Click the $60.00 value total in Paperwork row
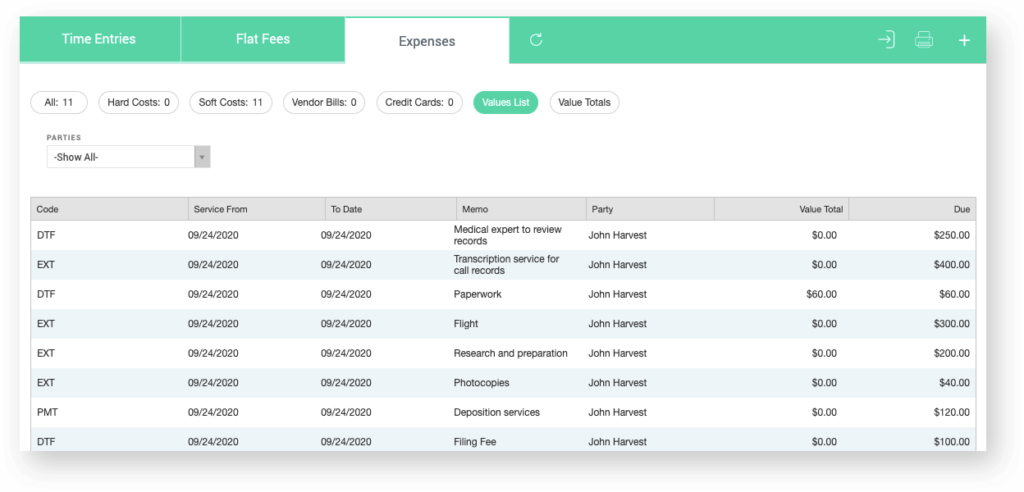The height and width of the screenshot is (492, 1024). pos(822,294)
